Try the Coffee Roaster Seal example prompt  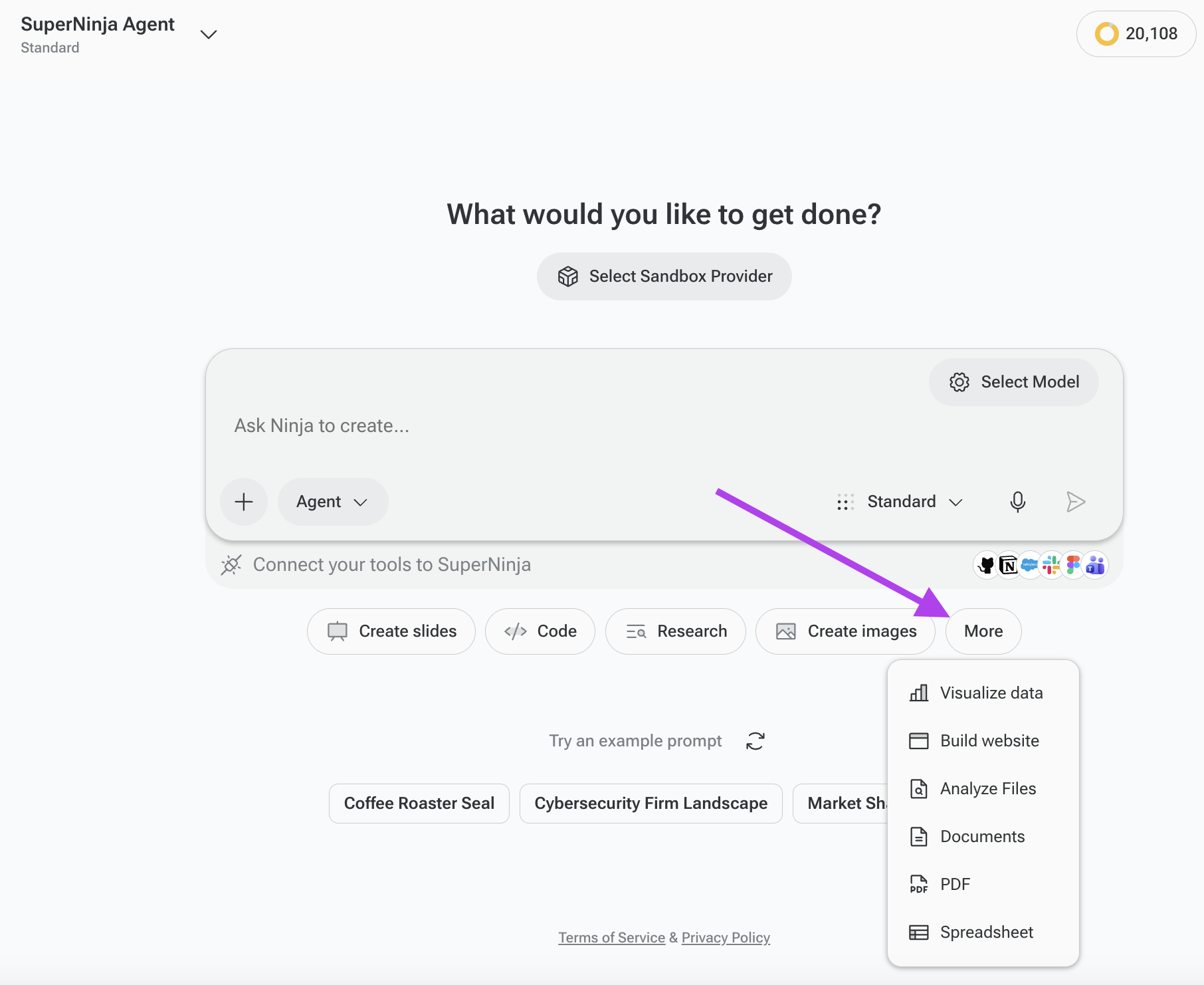pos(419,804)
